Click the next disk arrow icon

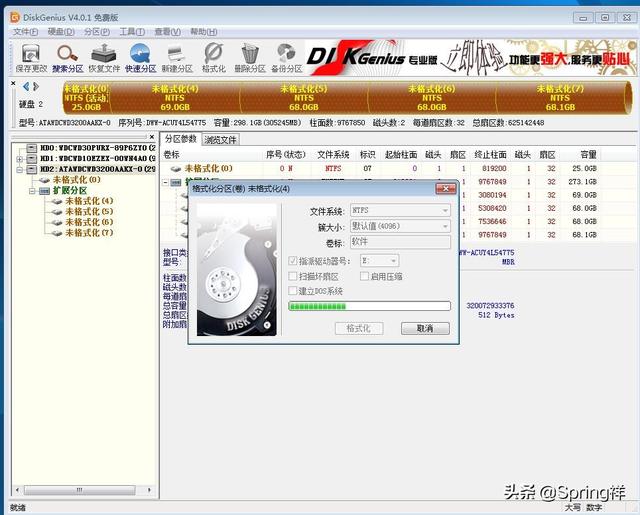coord(36,86)
